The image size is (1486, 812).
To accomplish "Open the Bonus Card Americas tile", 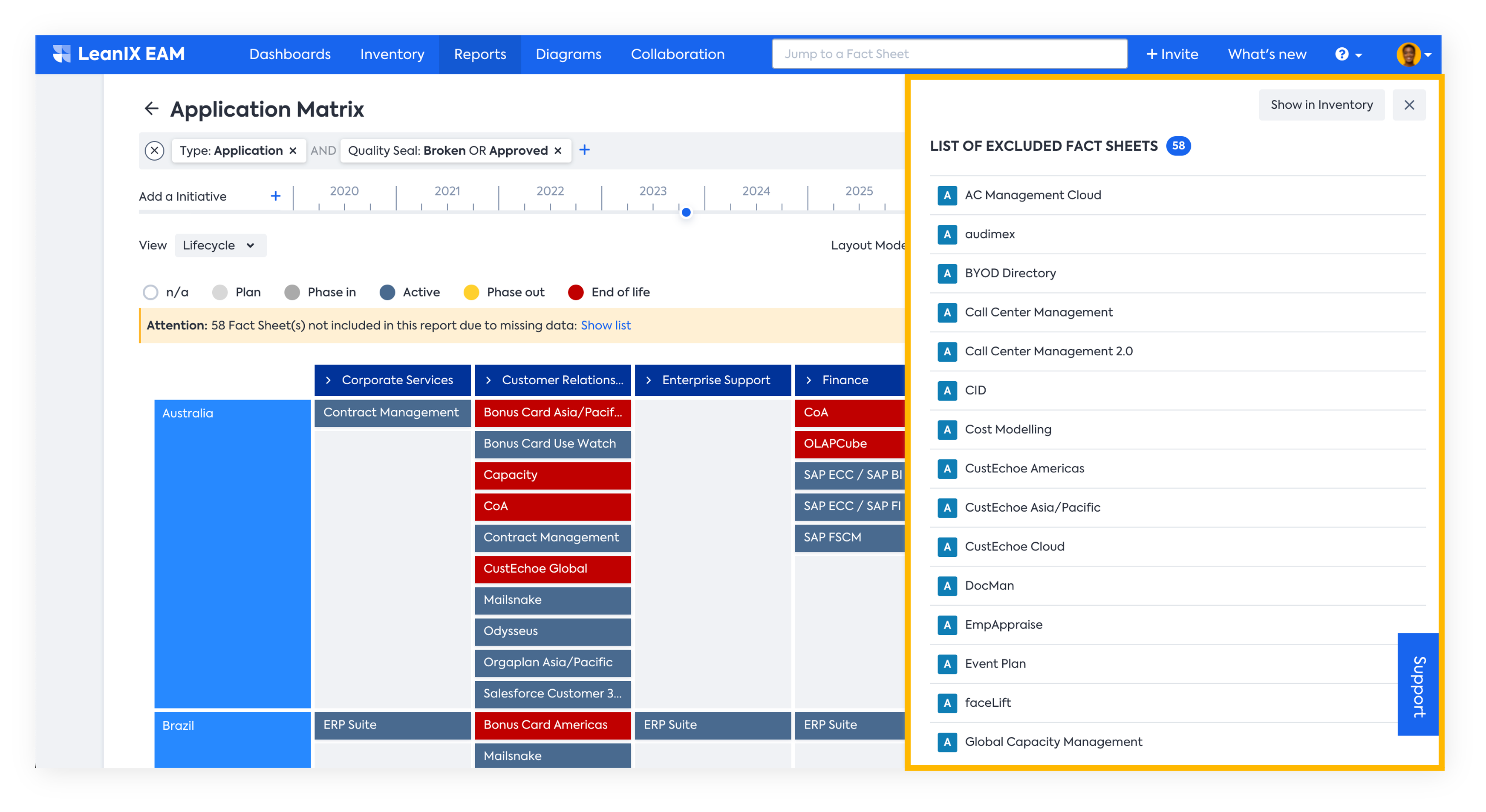I will coord(553,726).
